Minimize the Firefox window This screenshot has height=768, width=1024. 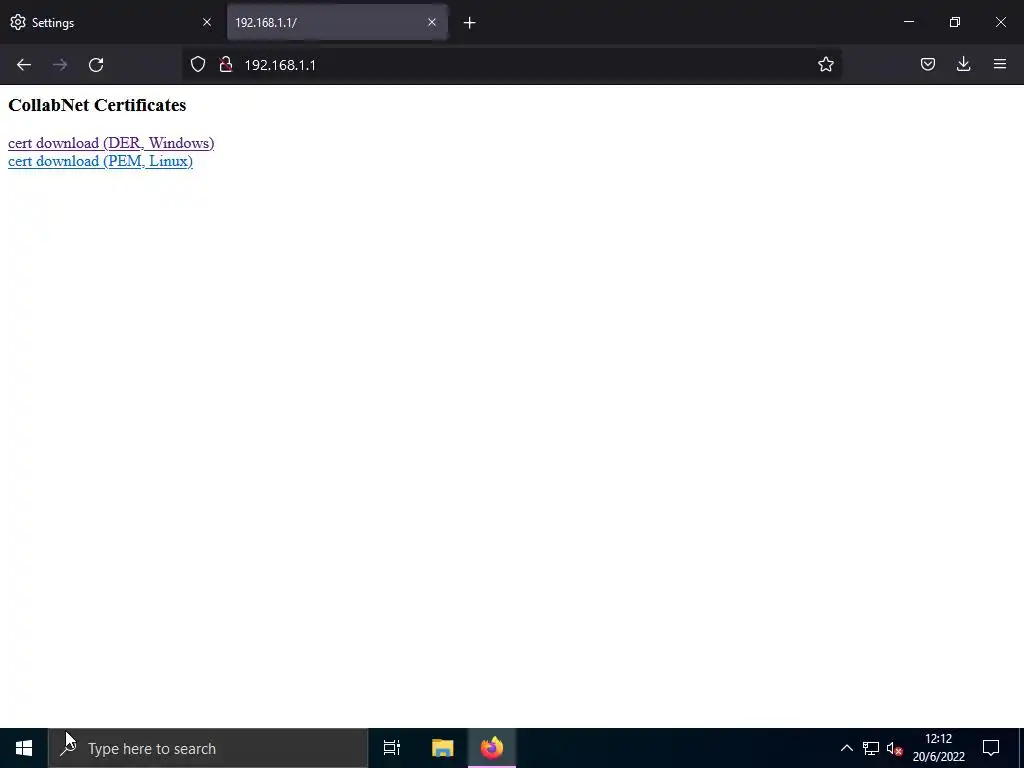tap(908, 22)
